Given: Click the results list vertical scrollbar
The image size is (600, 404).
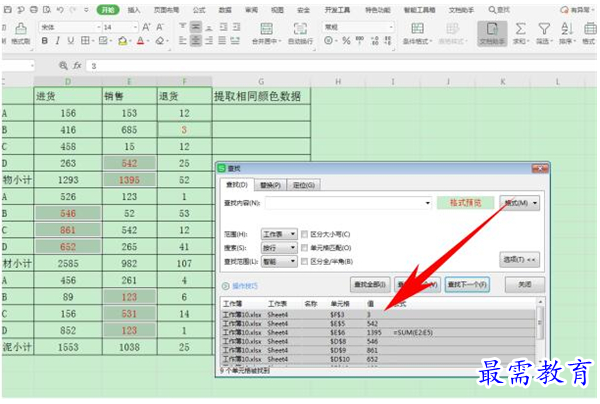Looking at the screenshot, I should coord(540,331).
